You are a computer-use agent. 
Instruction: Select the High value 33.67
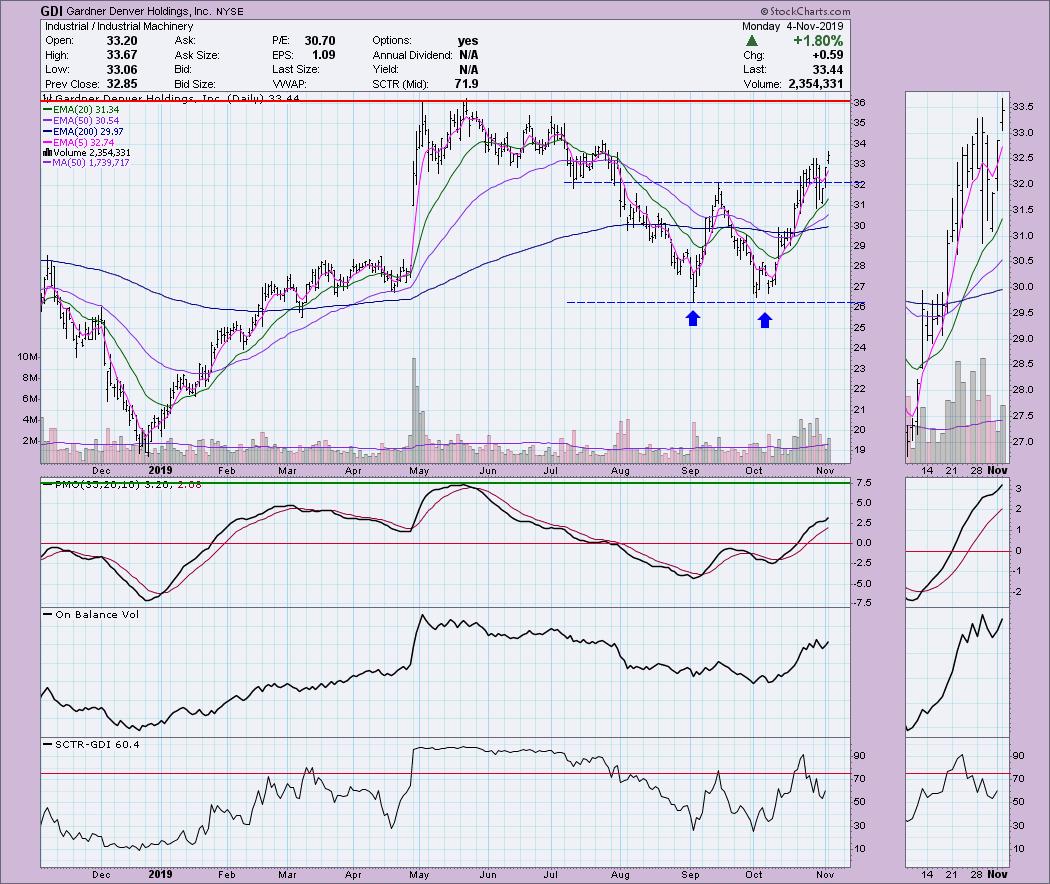[x=122, y=55]
